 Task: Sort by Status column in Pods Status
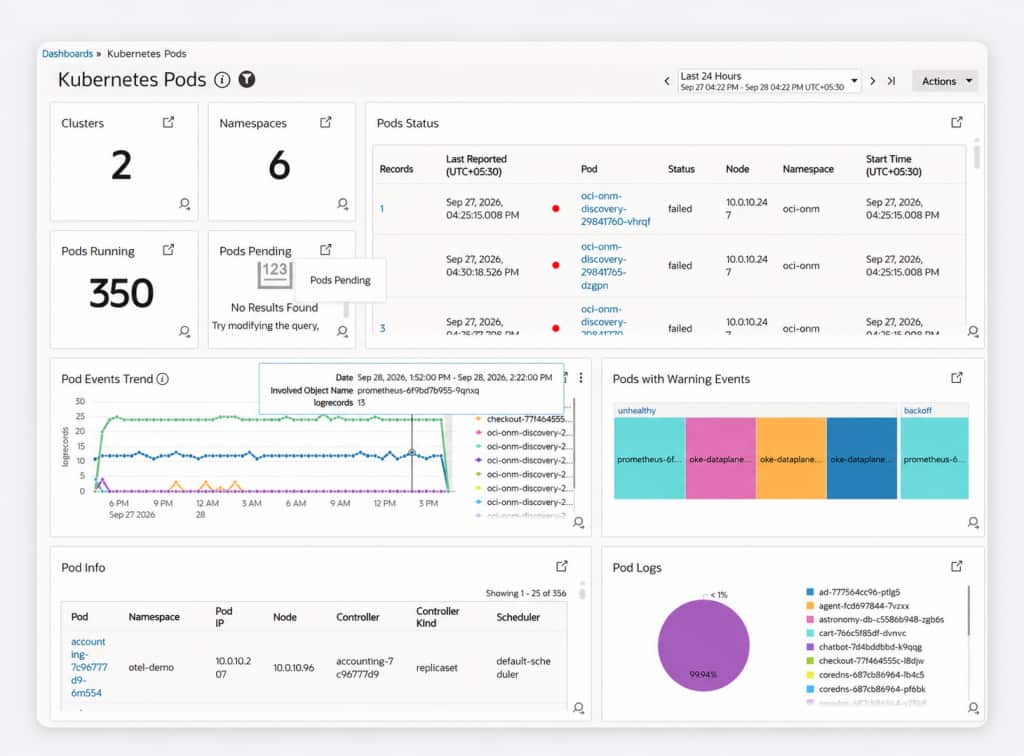(x=681, y=169)
